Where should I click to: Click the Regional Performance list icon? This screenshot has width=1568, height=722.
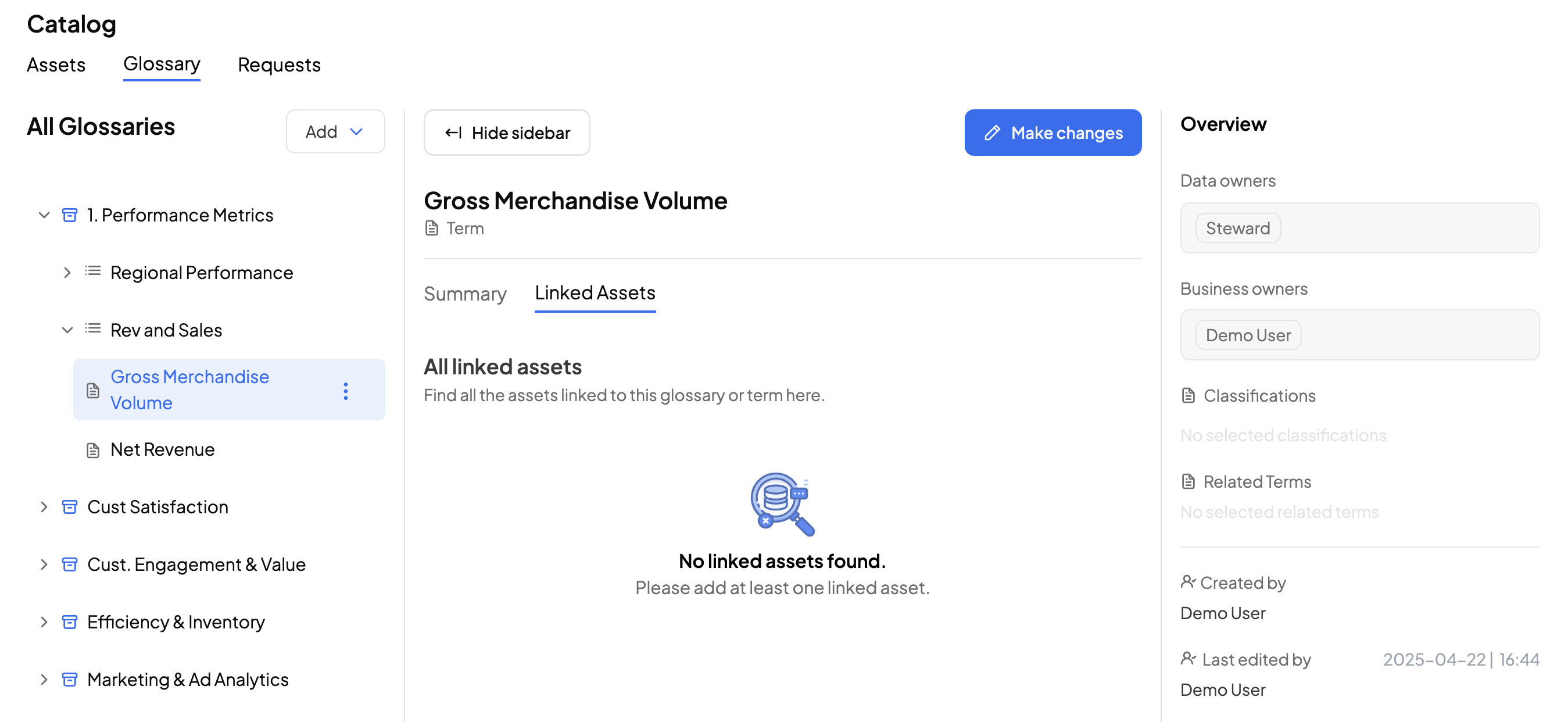pos(92,271)
